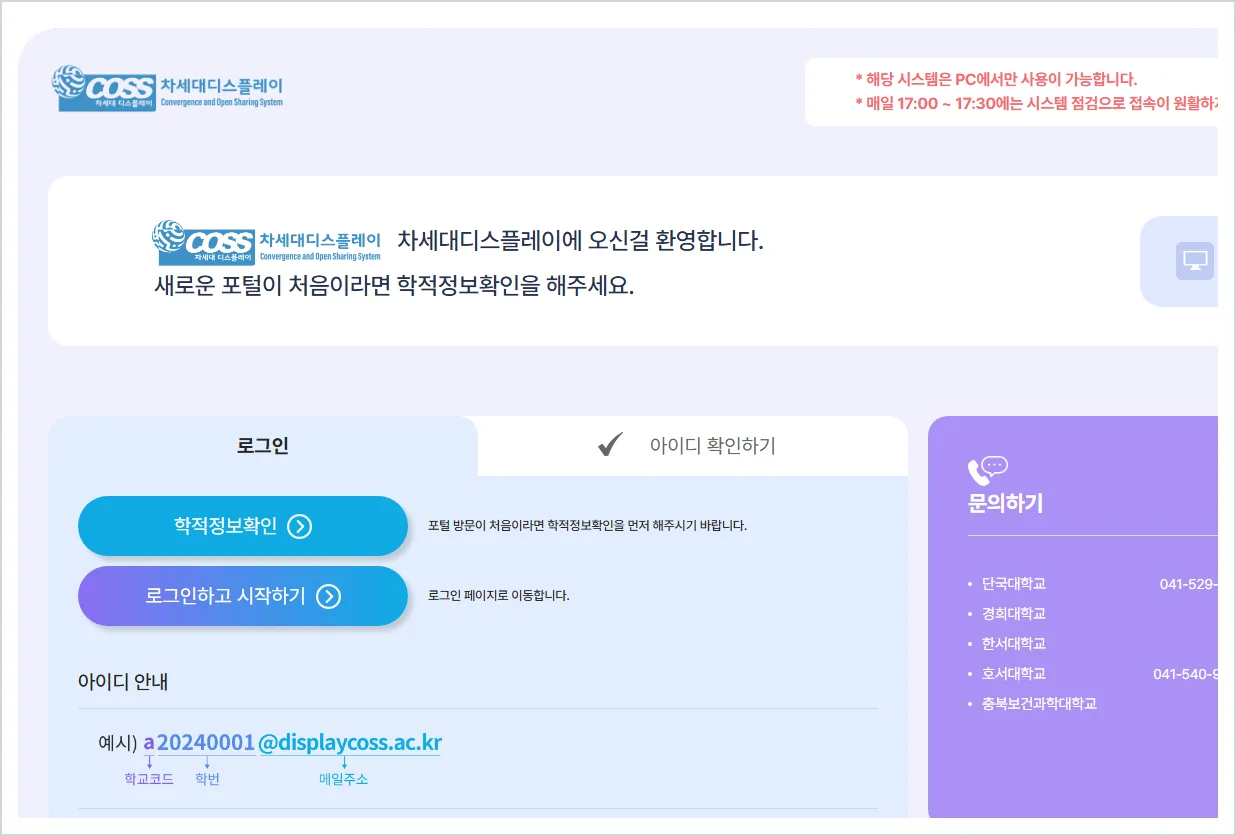Click the monitor icon in welcome banner
The image size is (1236, 836).
coord(1194,261)
